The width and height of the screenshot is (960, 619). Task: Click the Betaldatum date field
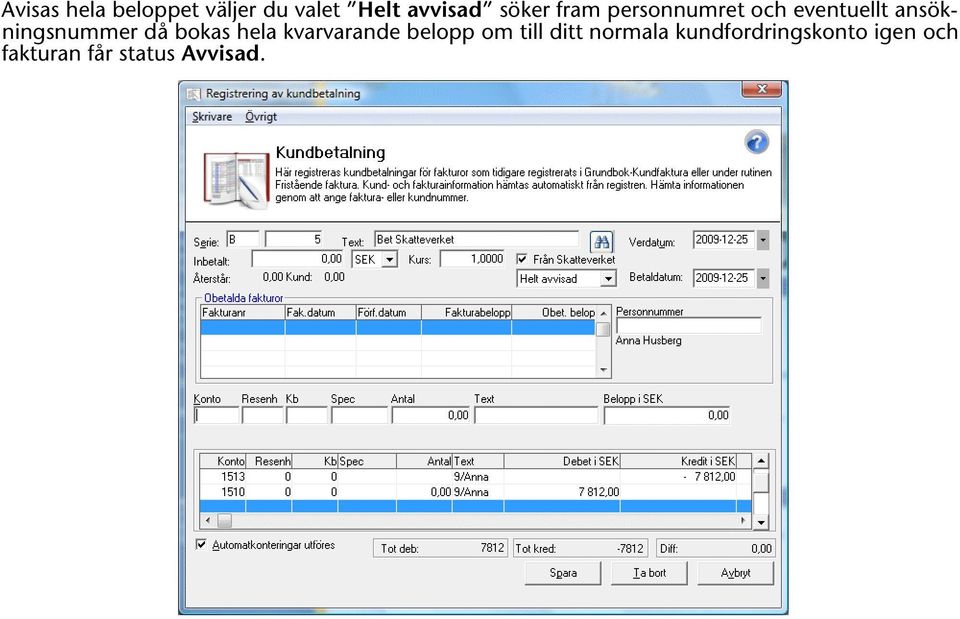pyautogui.click(x=725, y=278)
